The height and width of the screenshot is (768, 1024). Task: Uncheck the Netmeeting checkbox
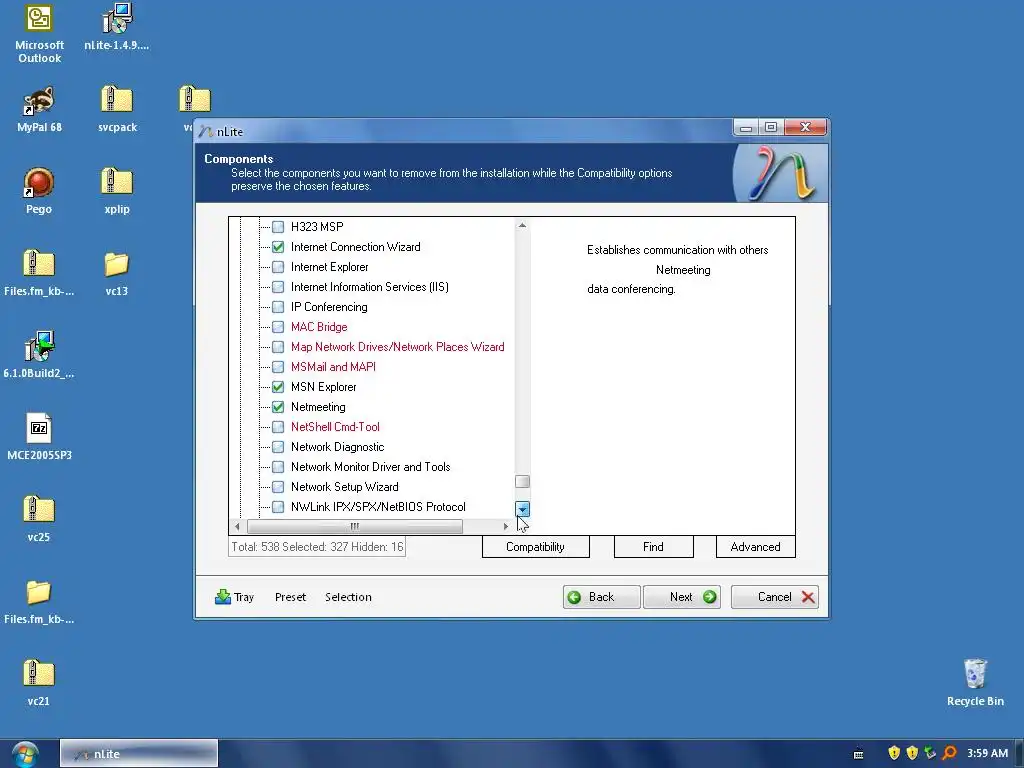[278, 407]
